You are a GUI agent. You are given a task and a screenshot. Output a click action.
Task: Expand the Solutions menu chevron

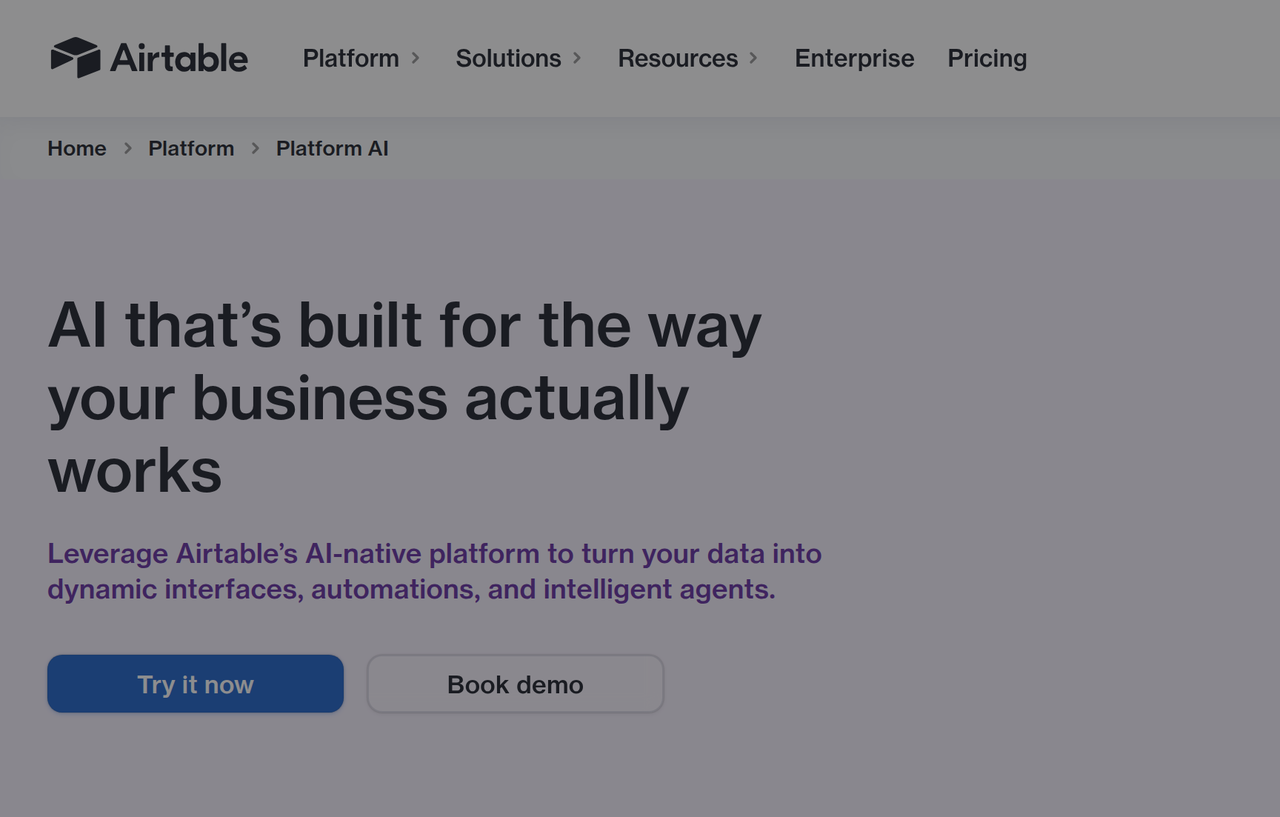[577, 58]
